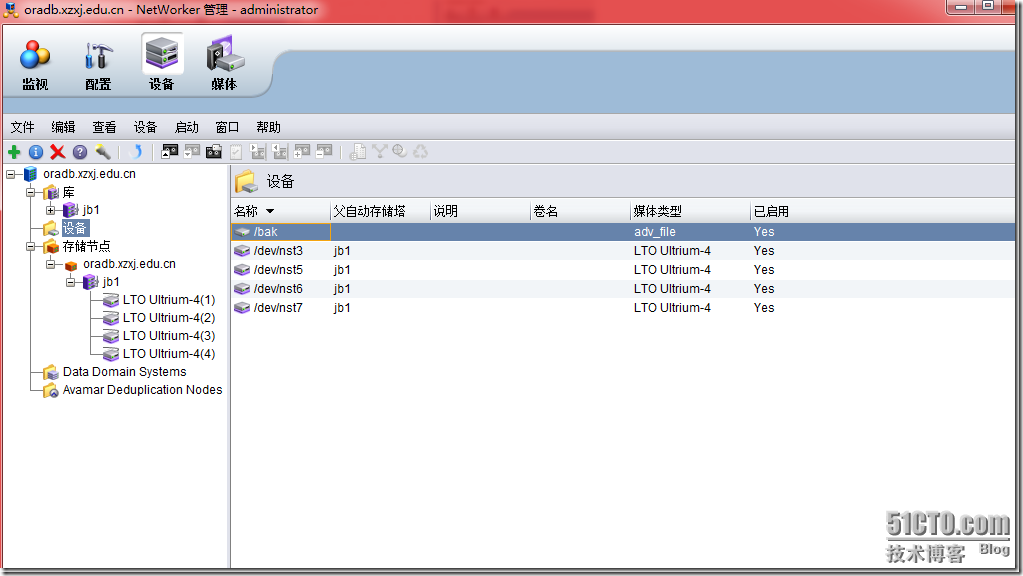Click the grayed building scan icon
The image size is (1023, 576).
pos(358,152)
